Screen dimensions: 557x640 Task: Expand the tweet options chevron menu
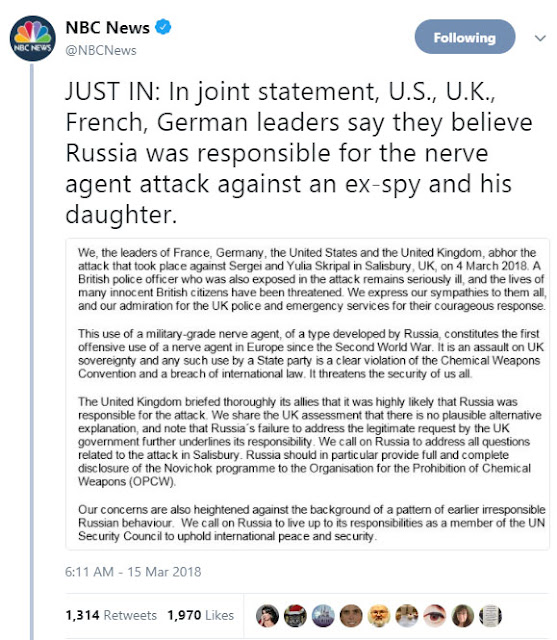coord(540,38)
